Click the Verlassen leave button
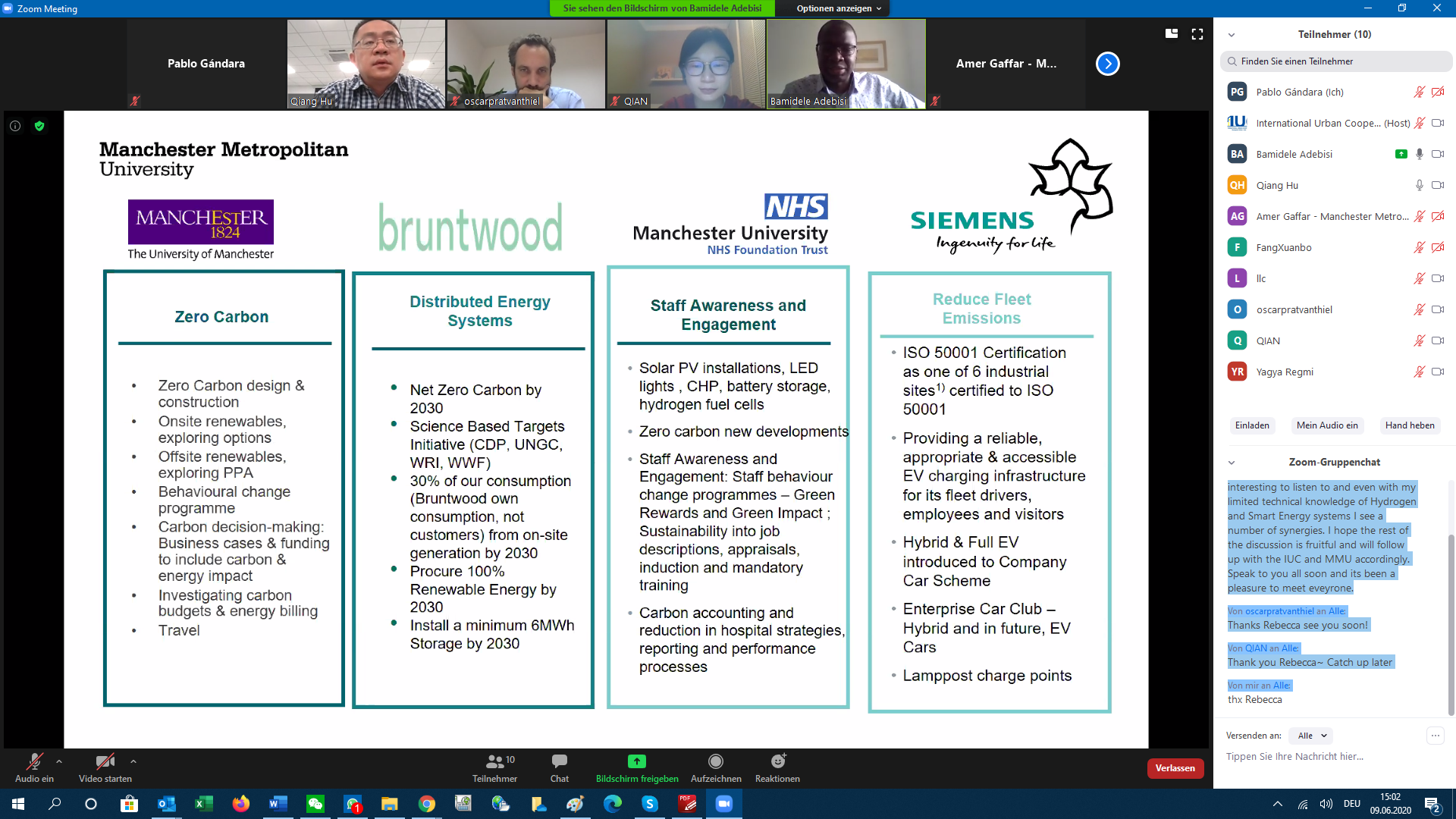This screenshot has height=819, width=1456. [x=1175, y=768]
